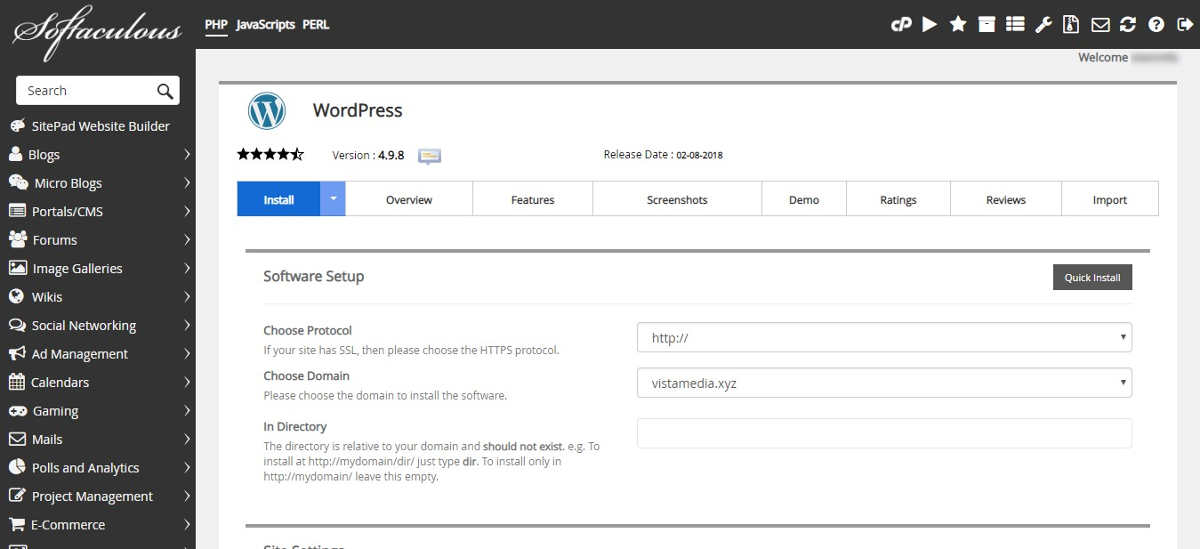This screenshot has height=549, width=1200.
Task: Open the Install button's dropdown arrow
Action: tap(333, 199)
